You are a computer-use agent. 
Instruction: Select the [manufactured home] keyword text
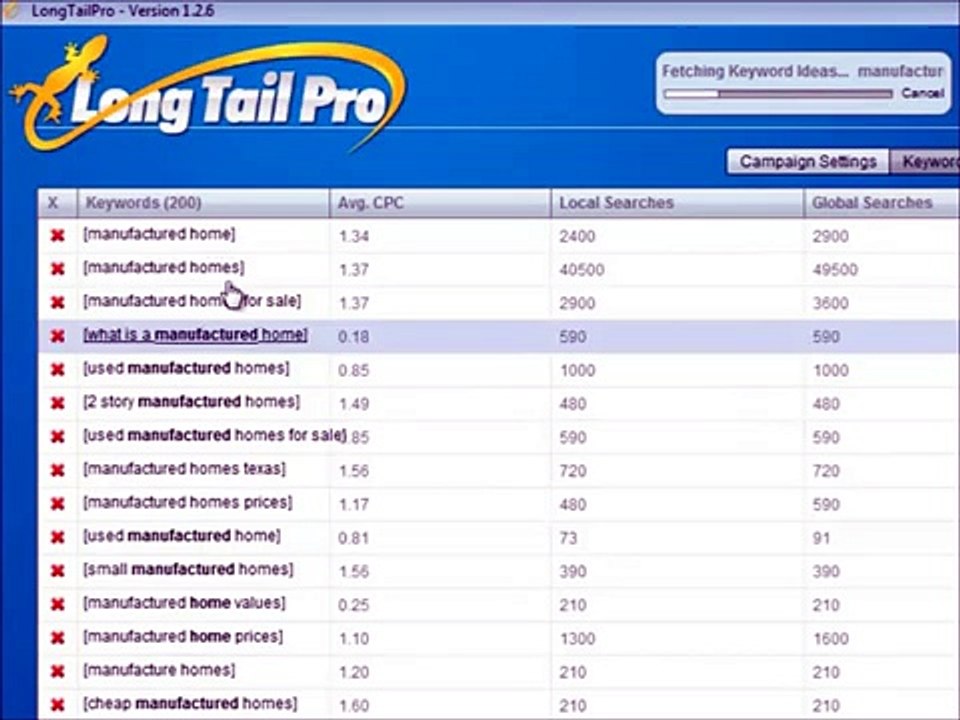click(159, 234)
